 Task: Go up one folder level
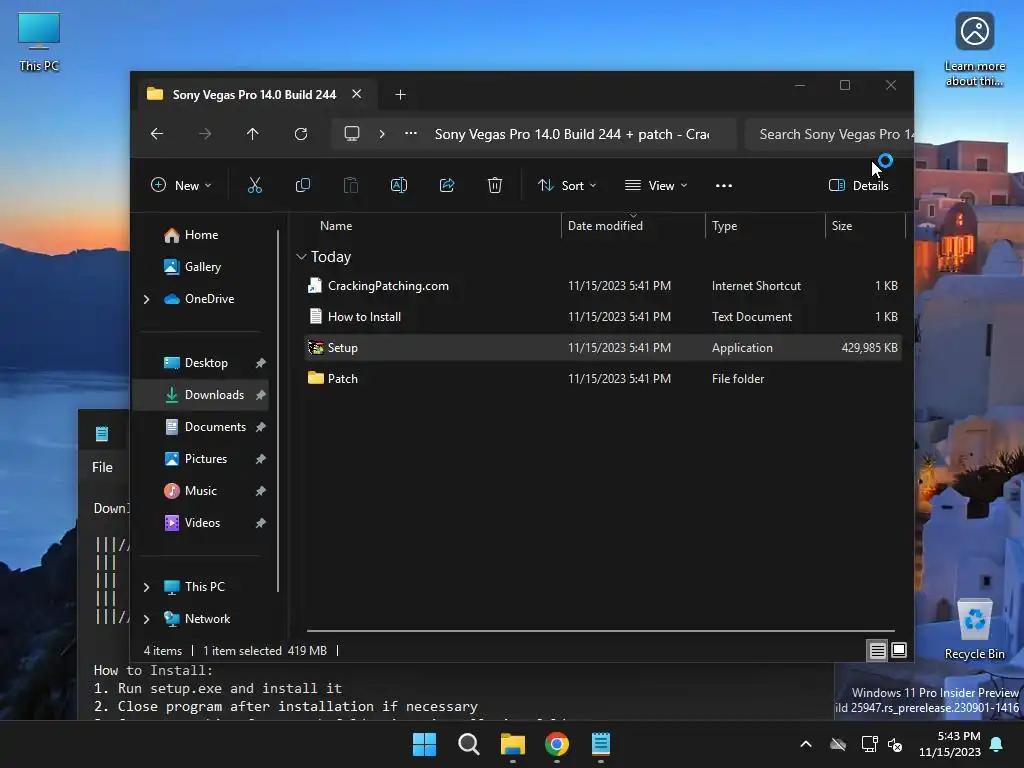(253, 134)
